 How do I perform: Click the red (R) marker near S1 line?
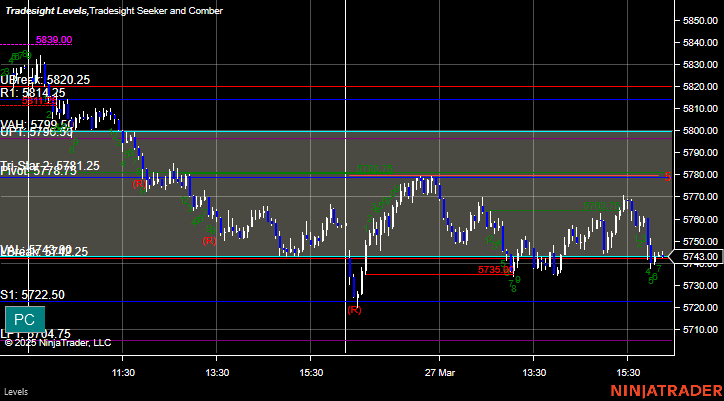pyautogui.click(x=354, y=310)
